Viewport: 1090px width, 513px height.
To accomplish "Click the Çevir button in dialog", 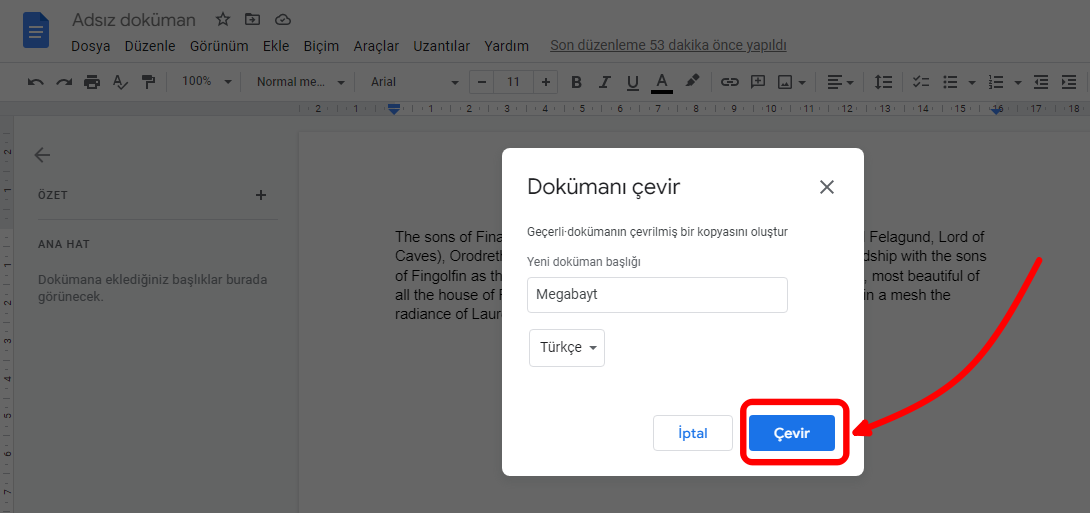I will coord(791,433).
